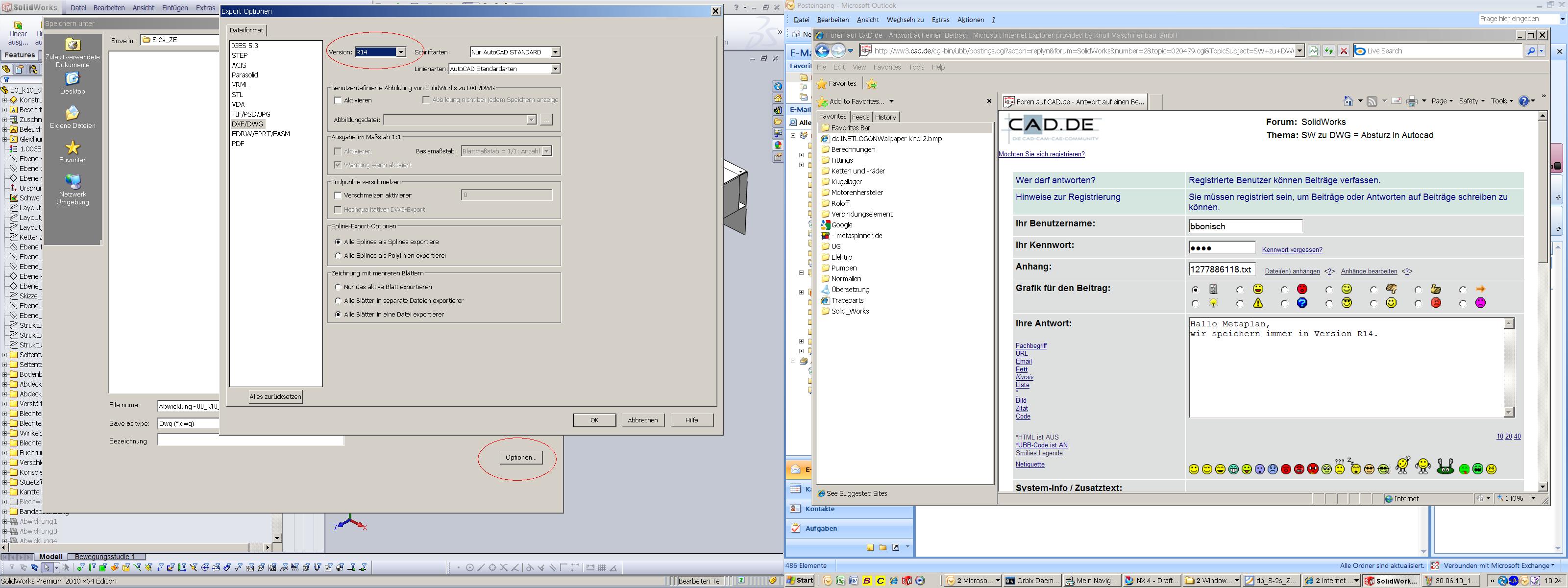Viewport: 1568px width, 588px height.
Task: Open the IE Safety dropdown
Action: [x=1471, y=101]
